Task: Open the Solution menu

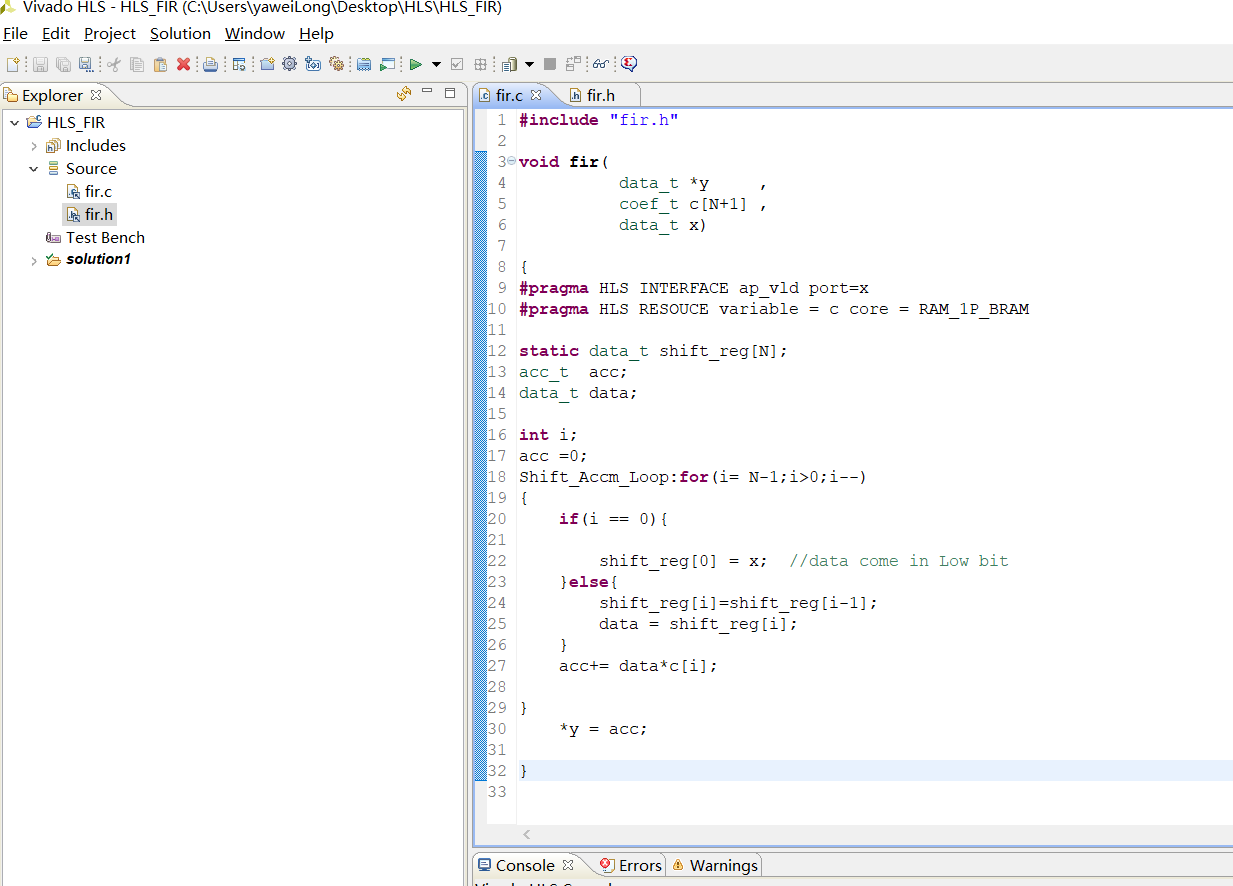Action: click(181, 33)
